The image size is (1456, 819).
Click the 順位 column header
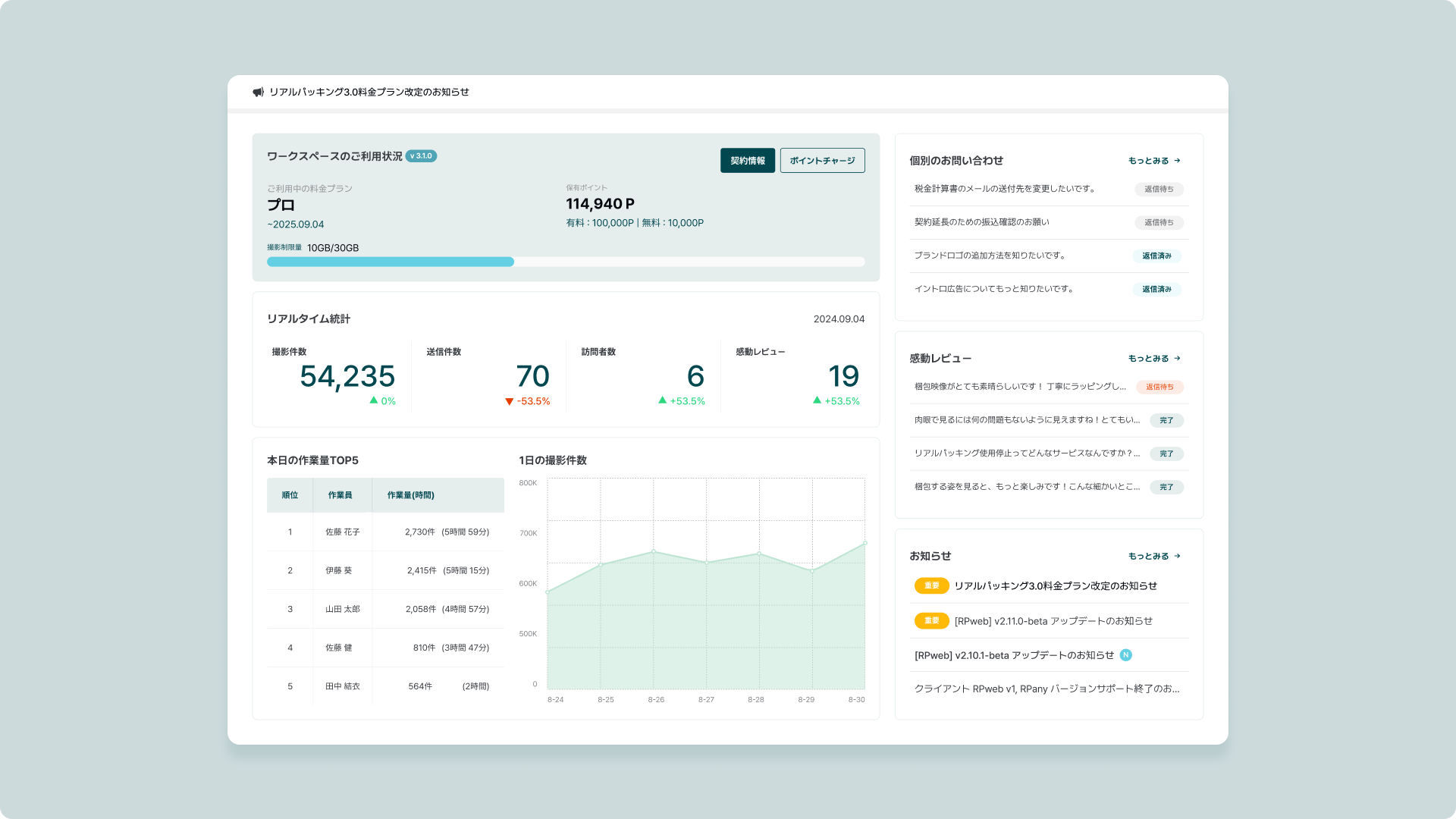click(290, 495)
